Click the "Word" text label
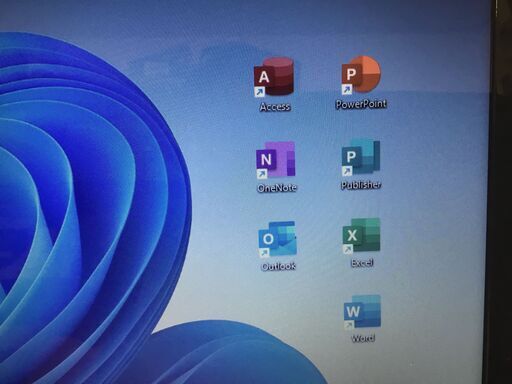The height and width of the screenshot is (384, 512). [x=363, y=338]
